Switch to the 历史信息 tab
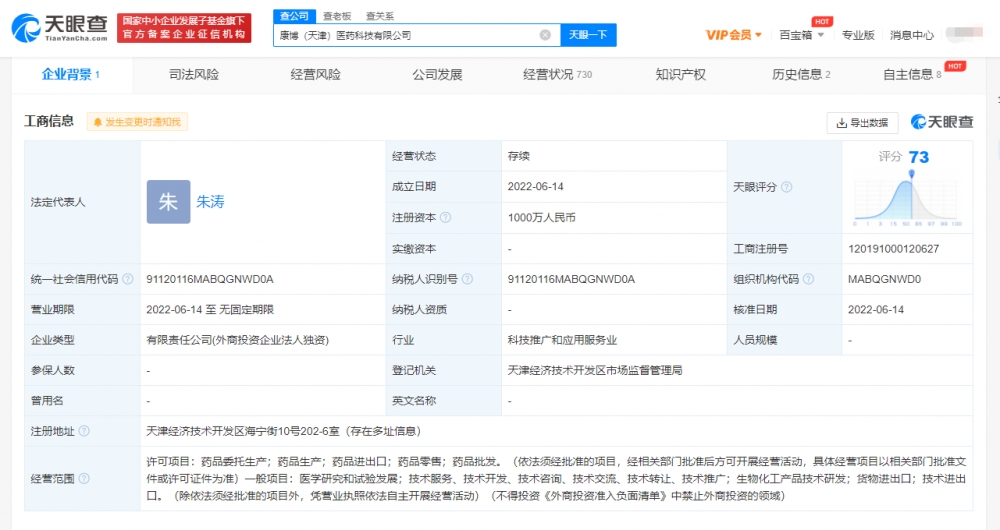Image resolution: width=1000 pixels, height=530 pixels. pyautogui.click(x=801, y=75)
